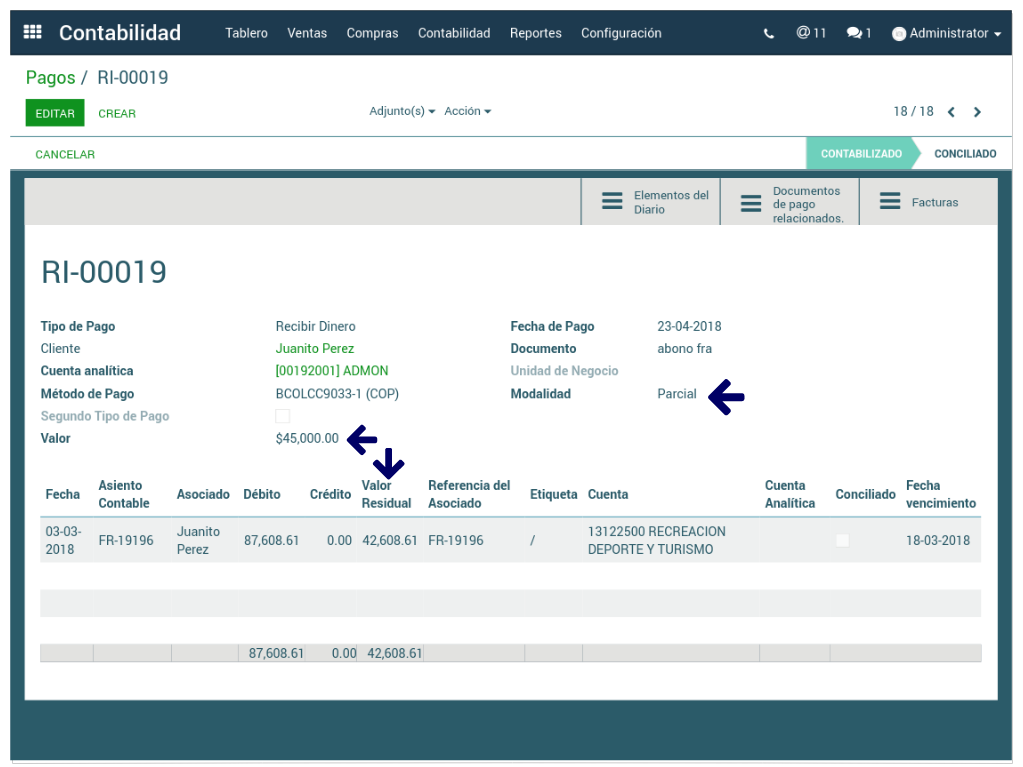Toggle Conciliado checkbox in FR-19196 row
The height and width of the screenshot is (767, 1023).
tap(842, 540)
